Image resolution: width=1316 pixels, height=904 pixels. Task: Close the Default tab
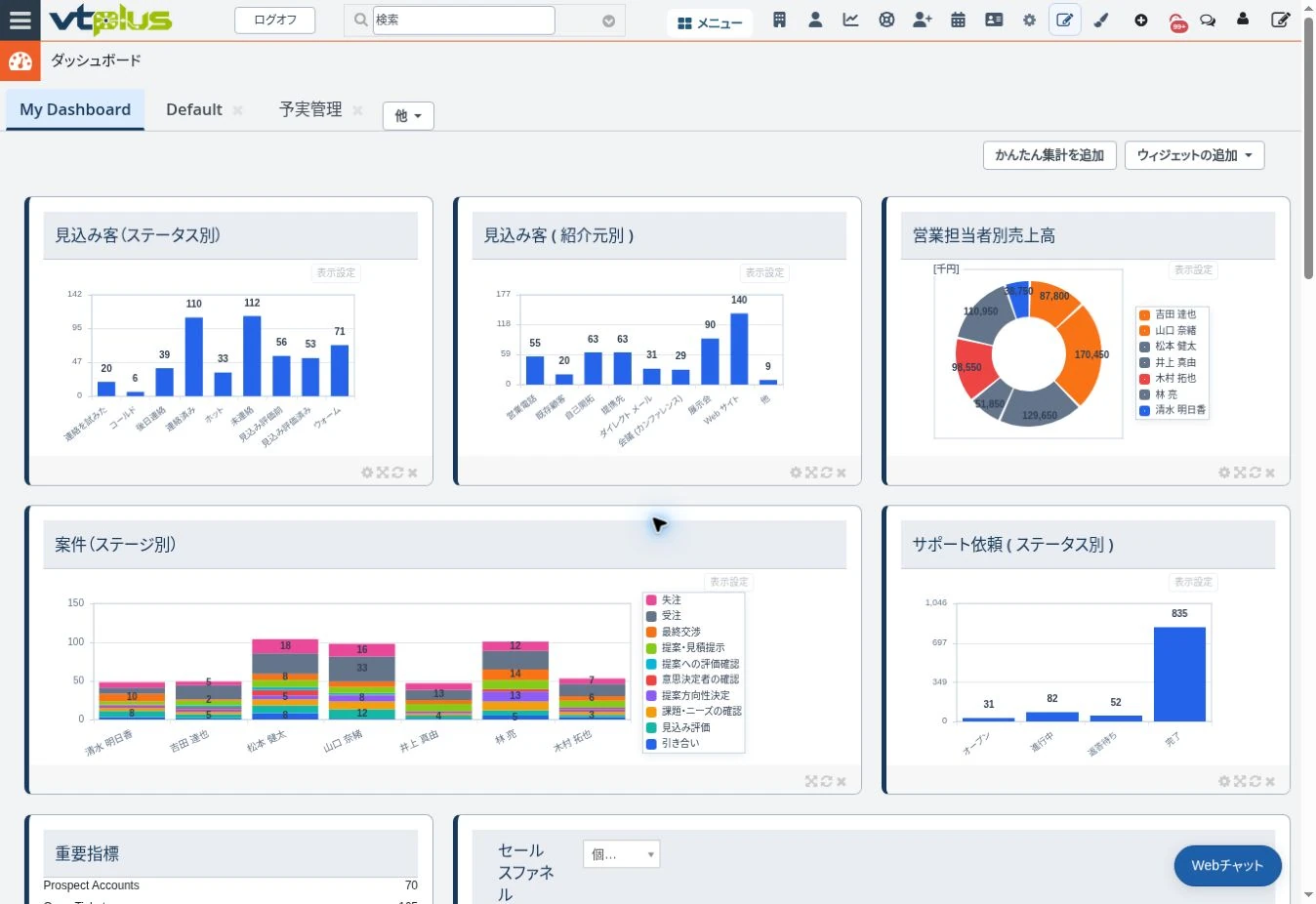237,110
